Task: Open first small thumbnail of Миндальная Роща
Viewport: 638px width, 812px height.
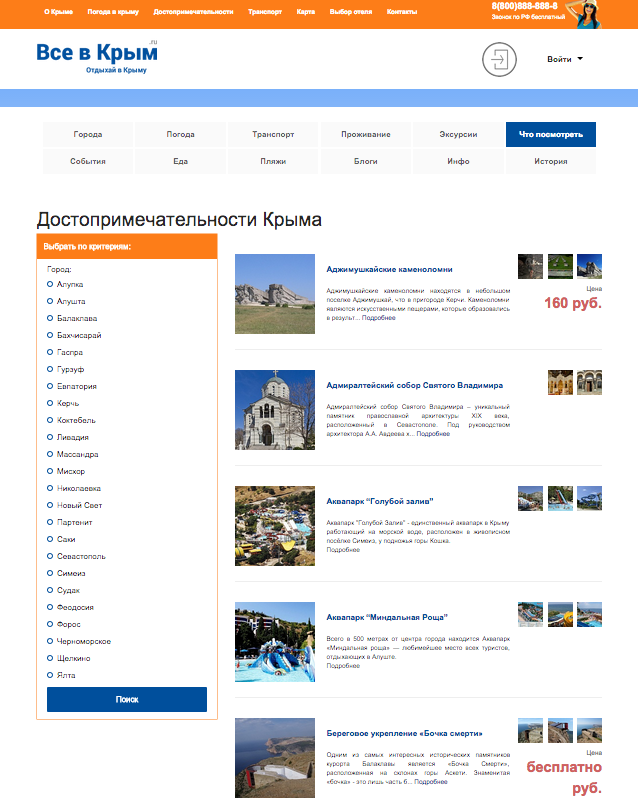Action: (530, 614)
